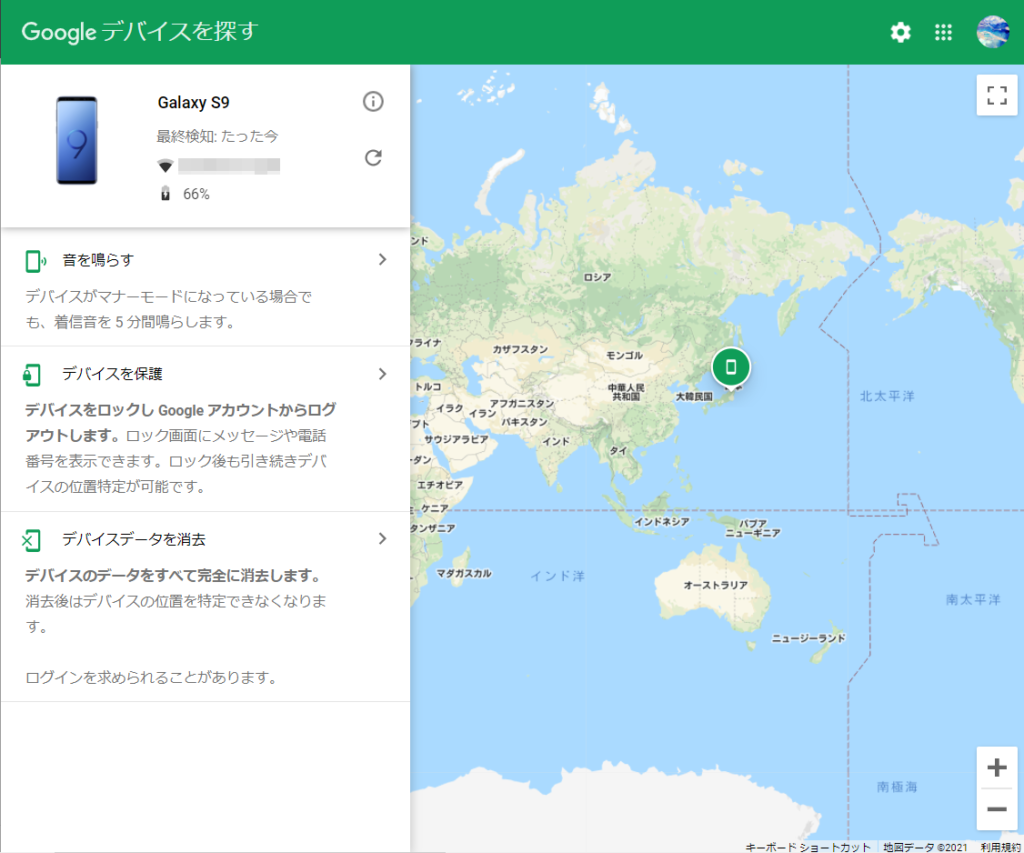This screenshot has height=853, width=1024.
Task: Click the 66% battery level text
Action: [x=196, y=194]
